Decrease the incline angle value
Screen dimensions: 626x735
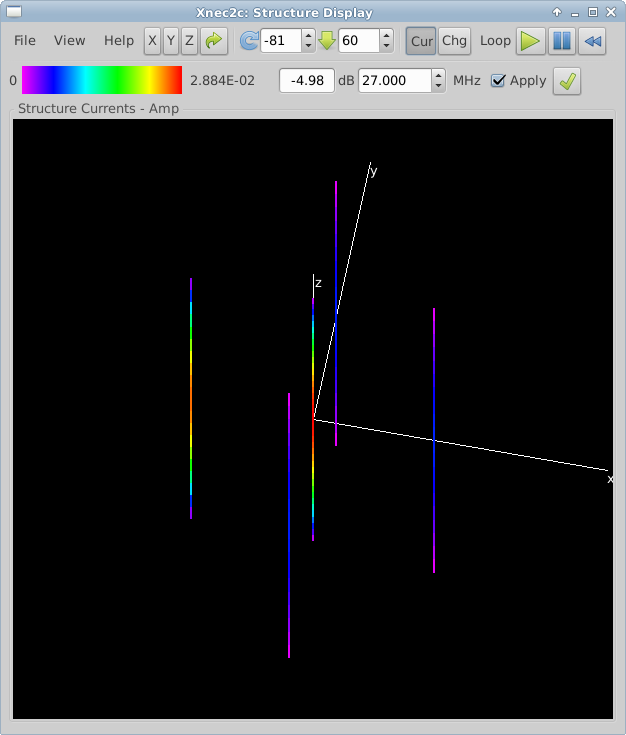tap(386, 46)
